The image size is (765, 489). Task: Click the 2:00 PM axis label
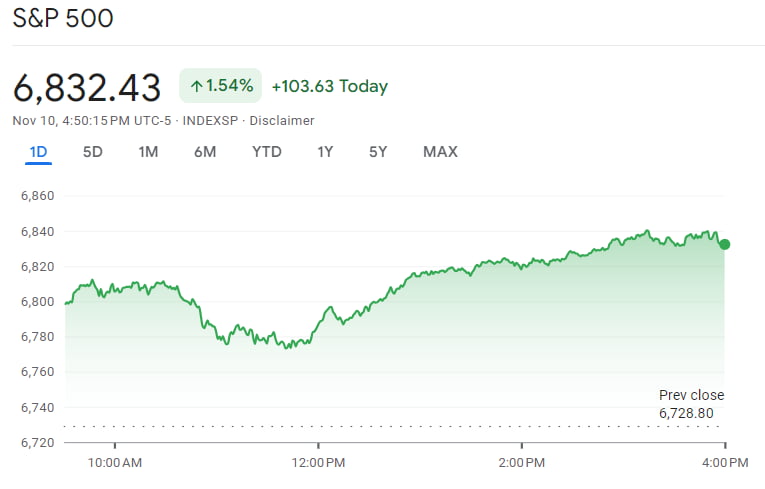click(x=522, y=462)
